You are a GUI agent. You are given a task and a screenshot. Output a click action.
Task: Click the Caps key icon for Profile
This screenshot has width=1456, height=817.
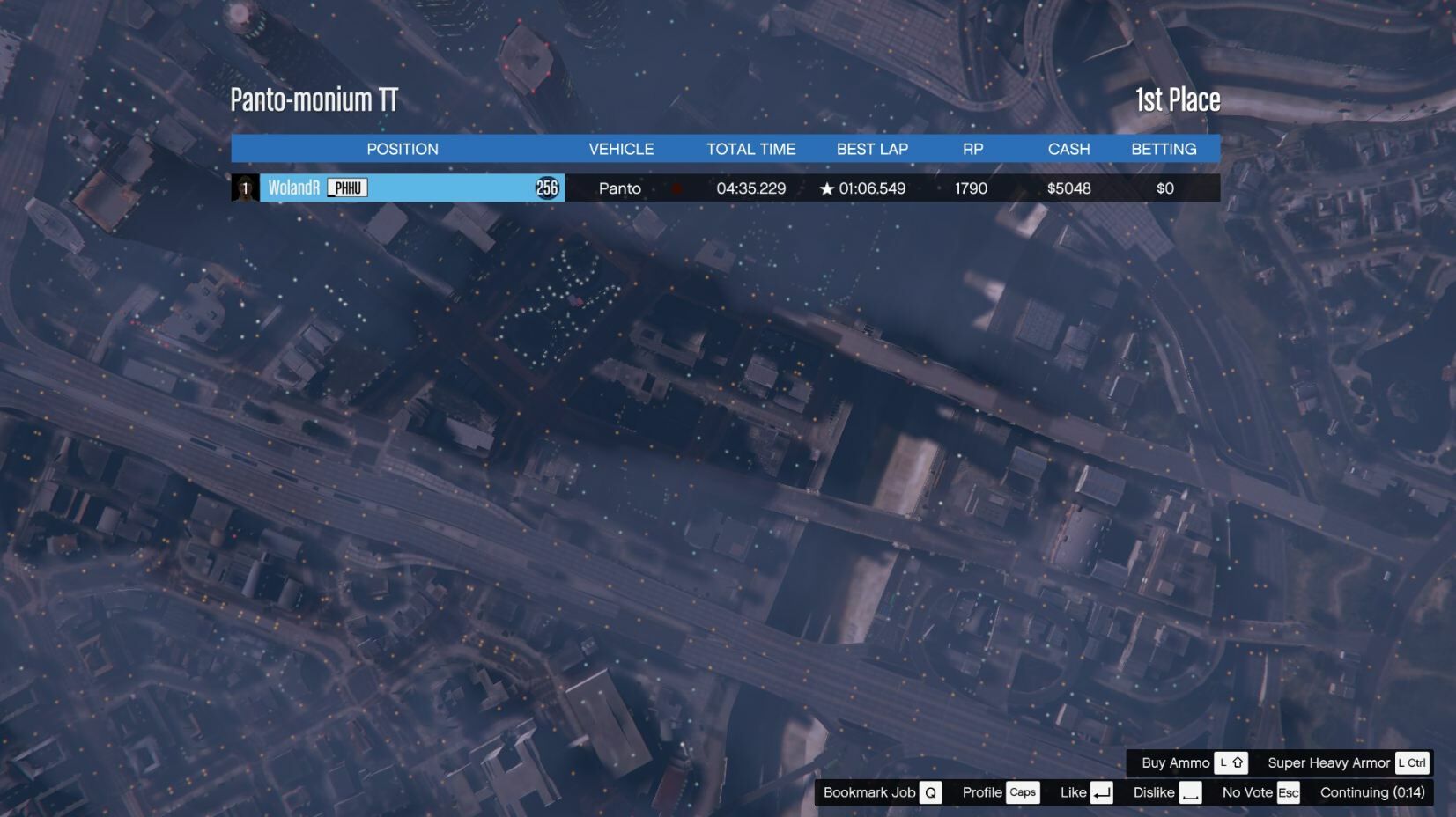click(x=1023, y=792)
